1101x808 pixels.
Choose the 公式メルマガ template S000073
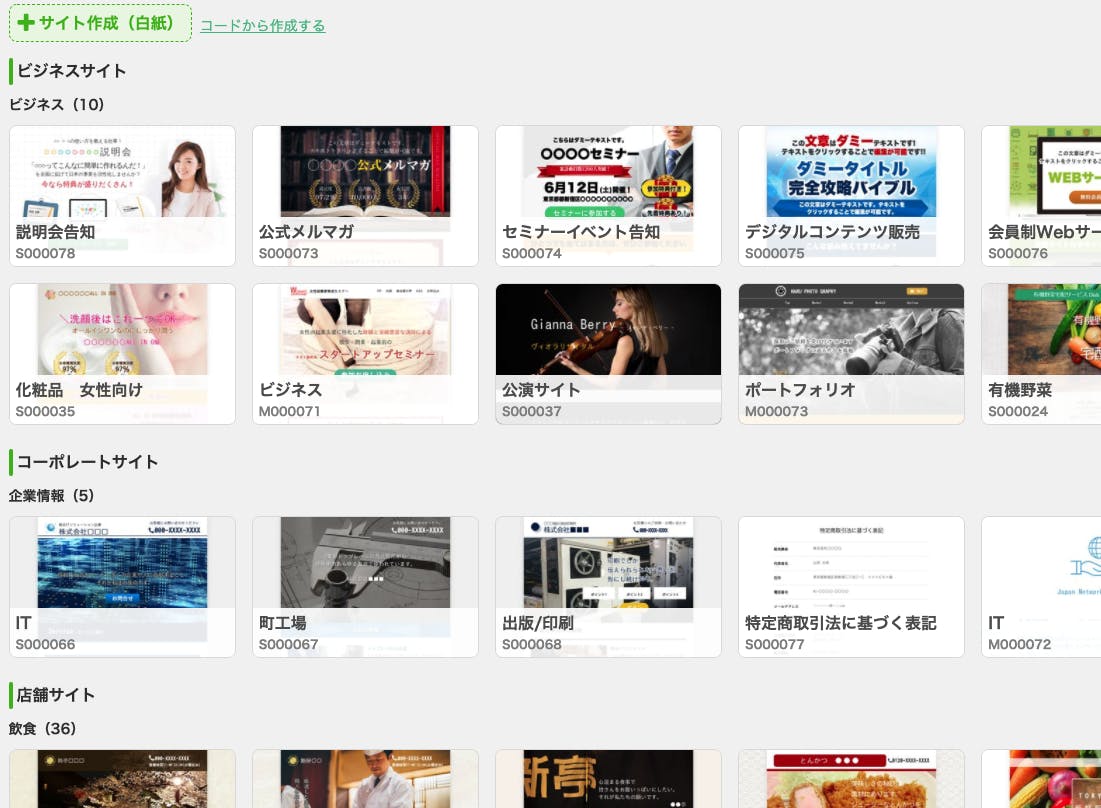click(x=365, y=195)
